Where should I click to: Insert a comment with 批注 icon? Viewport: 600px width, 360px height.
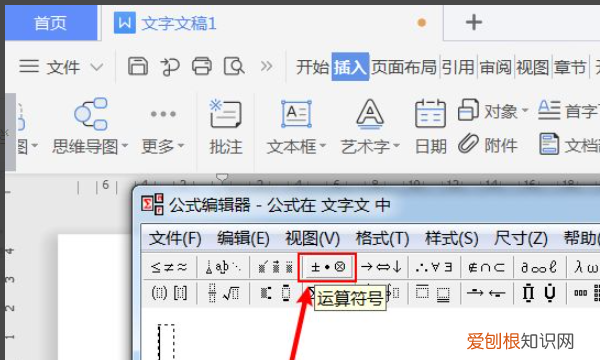(226, 114)
